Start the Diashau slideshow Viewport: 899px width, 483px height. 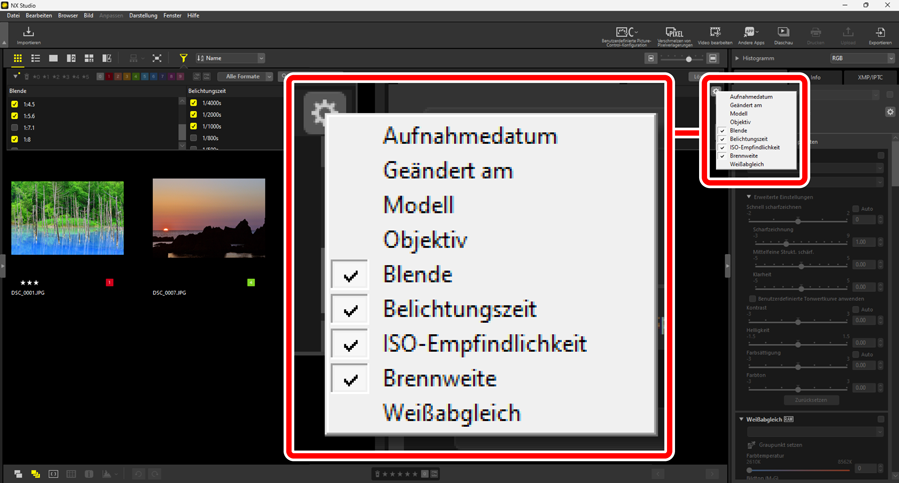tap(783, 35)
